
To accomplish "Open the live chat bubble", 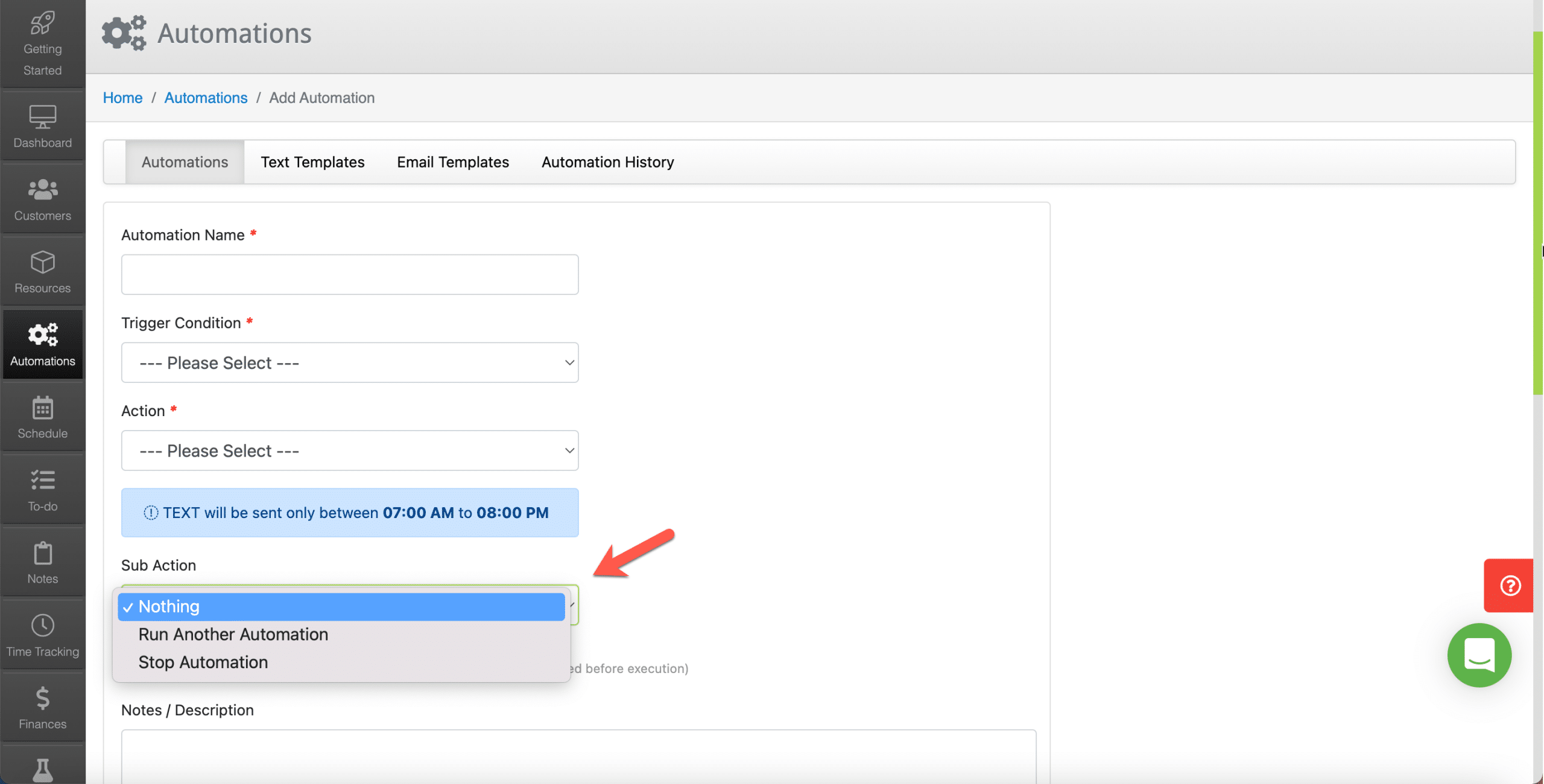I will [1479, 656].
